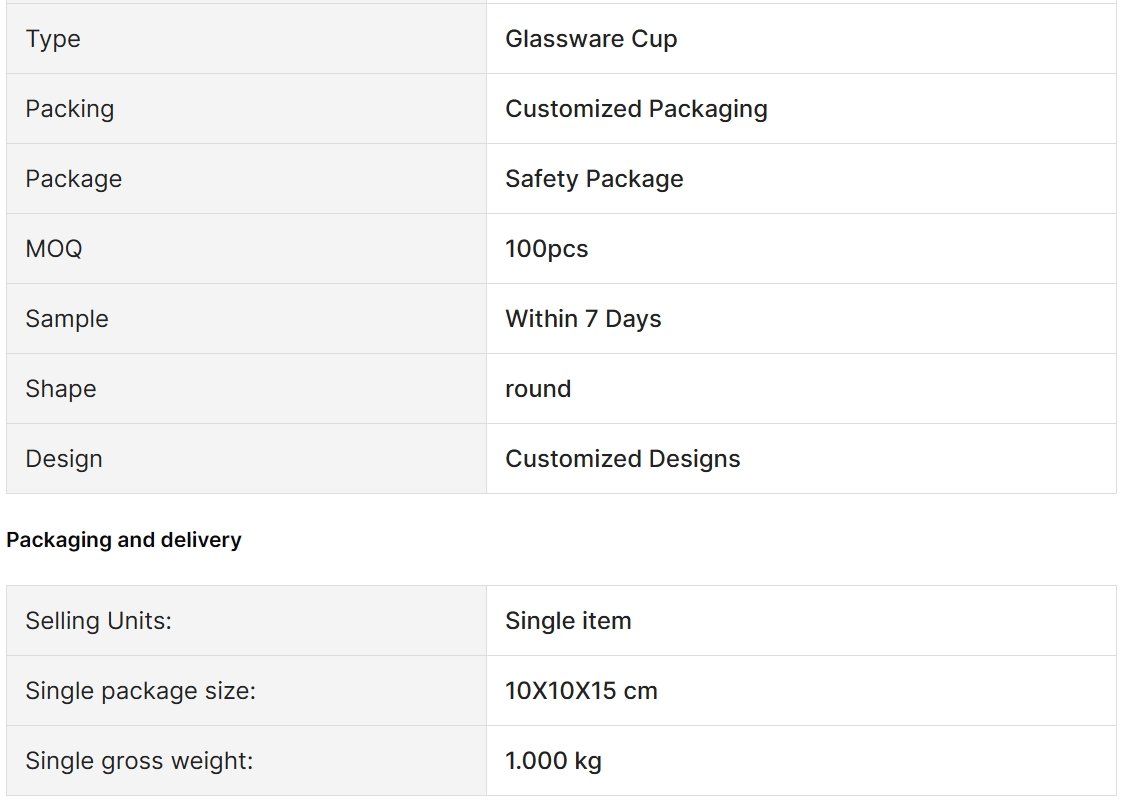The image size is (1141, 811).
Task: Select the round value
Action: [538, 389]
